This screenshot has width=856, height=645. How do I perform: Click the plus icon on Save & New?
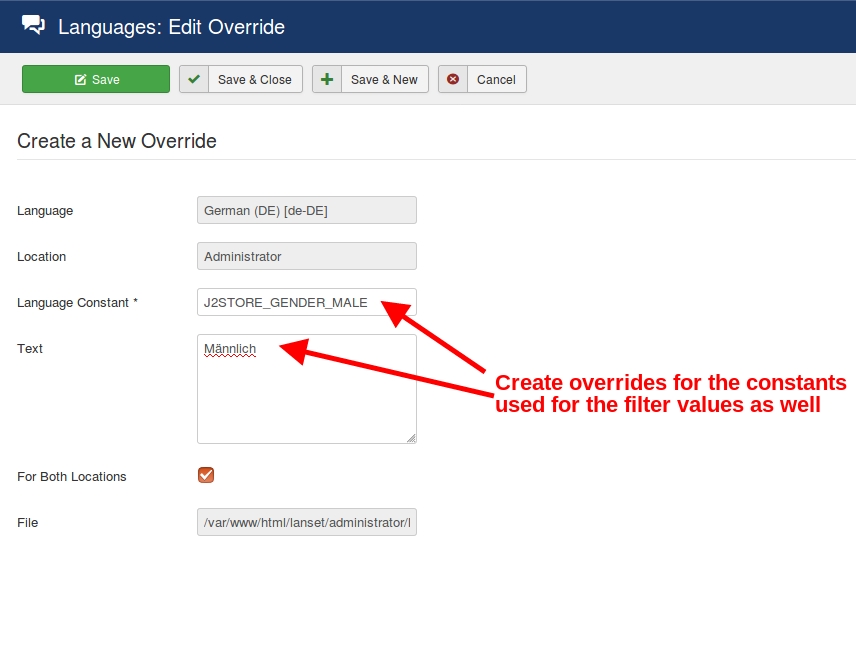point(327,80)
